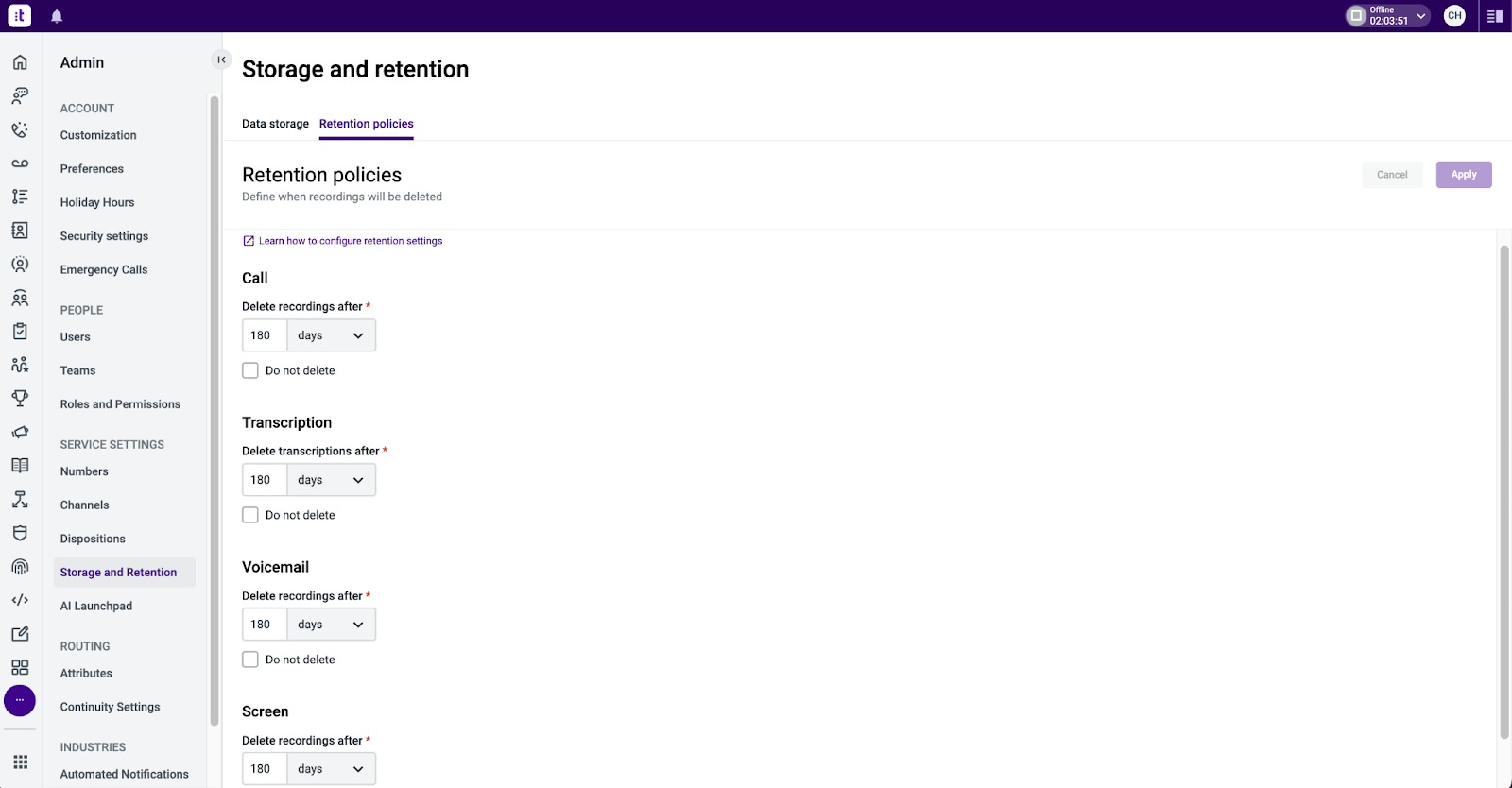Open Learn how to configure retention link

[x=343, y=241]
